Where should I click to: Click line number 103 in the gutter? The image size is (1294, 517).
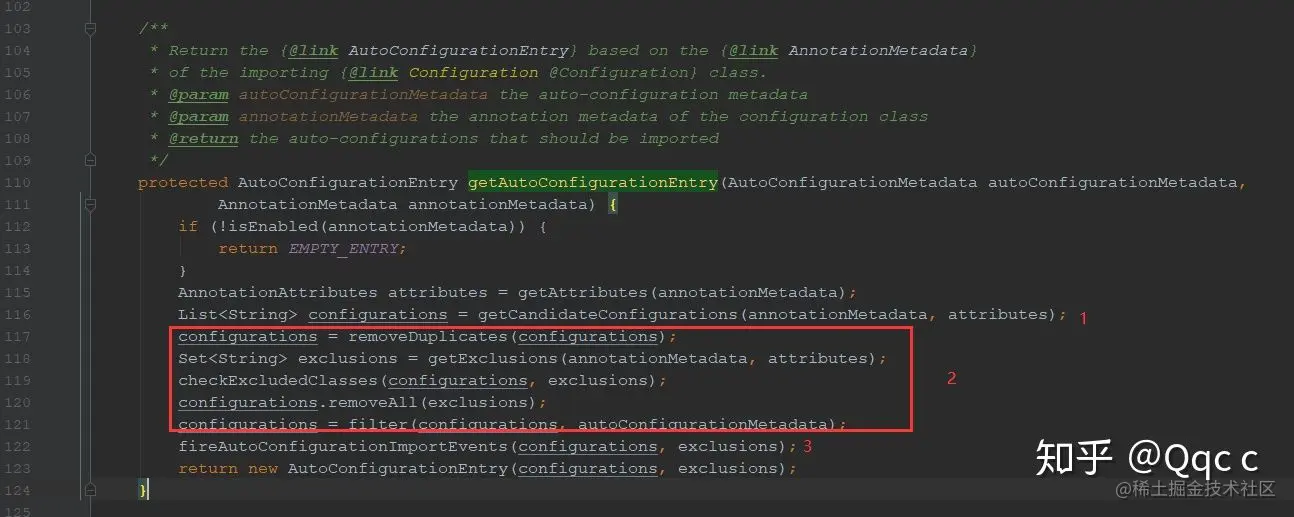pyautogui.click(x=18, y=28)
